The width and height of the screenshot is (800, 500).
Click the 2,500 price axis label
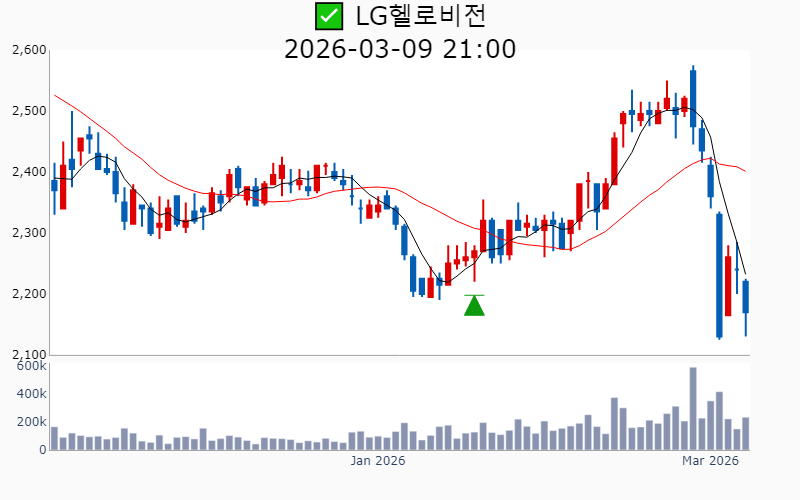click(29, 111)
